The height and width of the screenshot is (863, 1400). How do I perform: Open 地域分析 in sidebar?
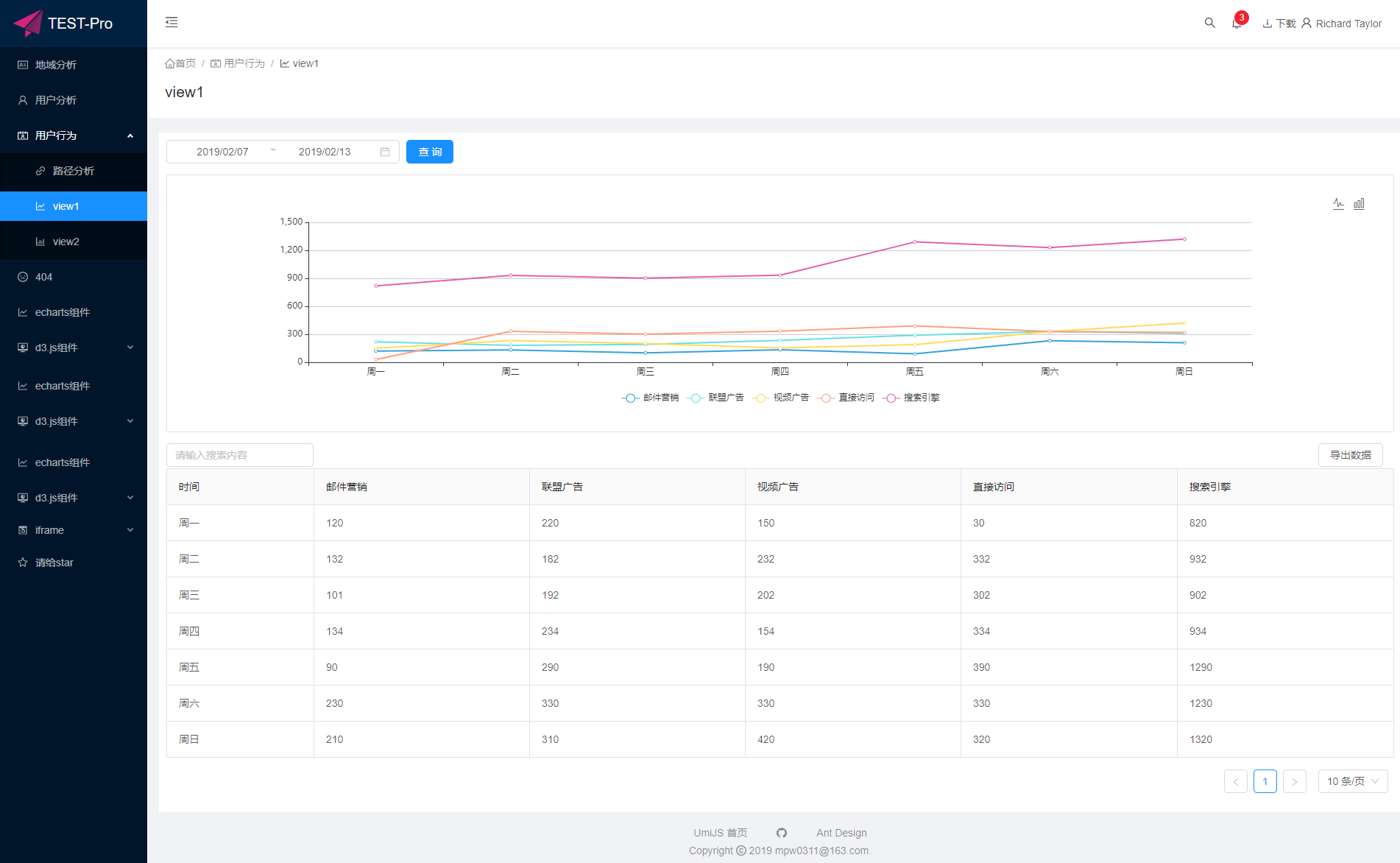click(74, 65)
